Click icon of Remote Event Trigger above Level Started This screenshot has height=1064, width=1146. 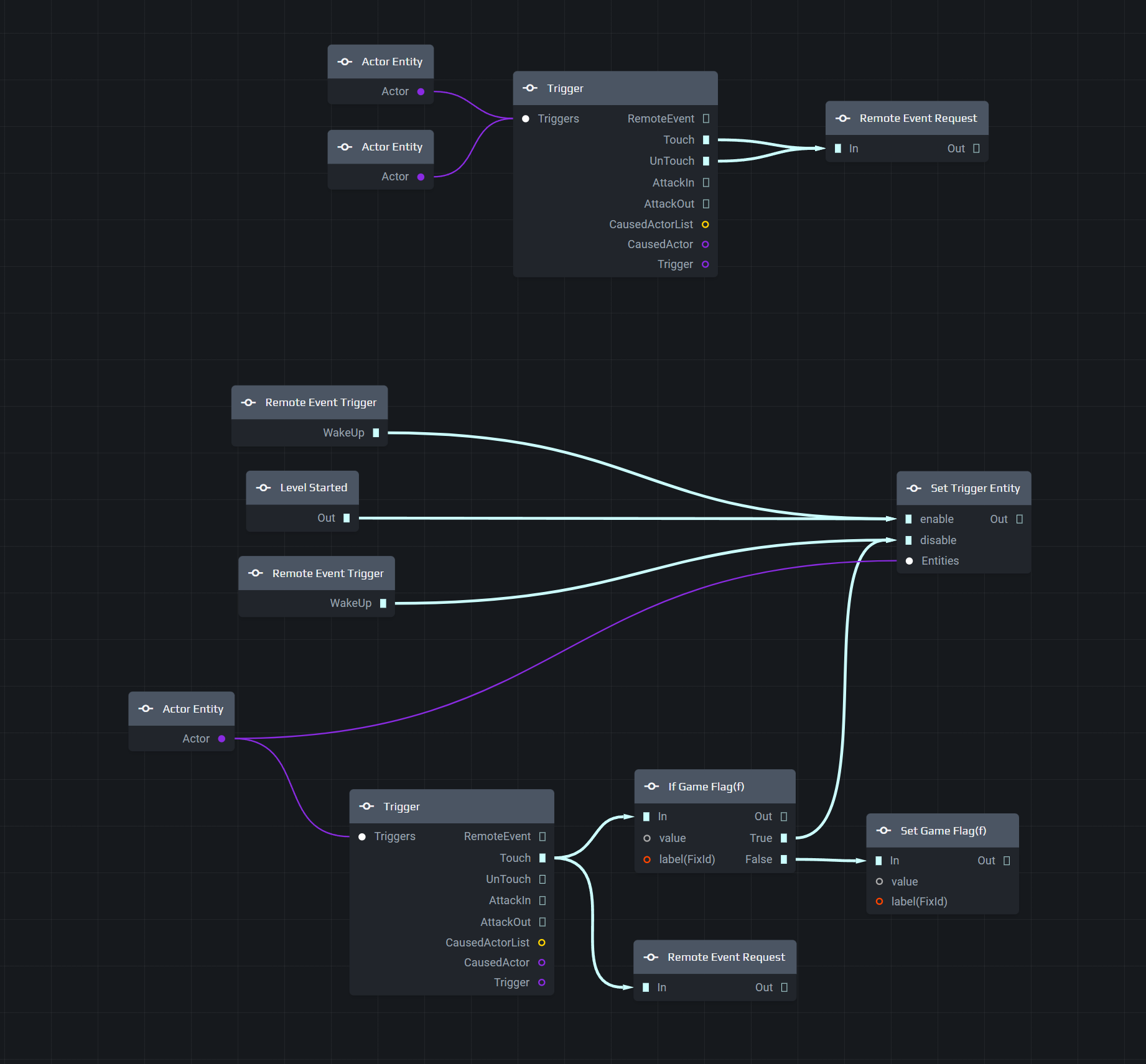(x=248, y=402)
